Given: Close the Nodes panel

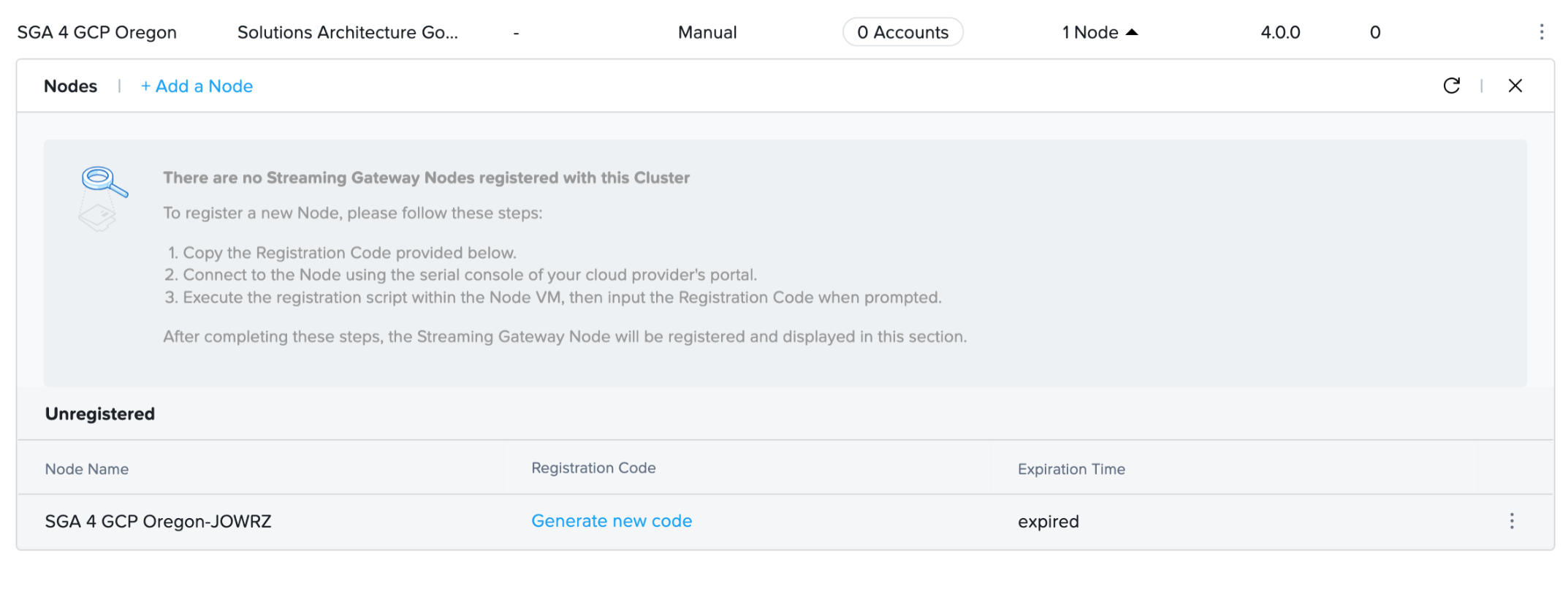Looking at the screenshot, I should pos(1515,86).
